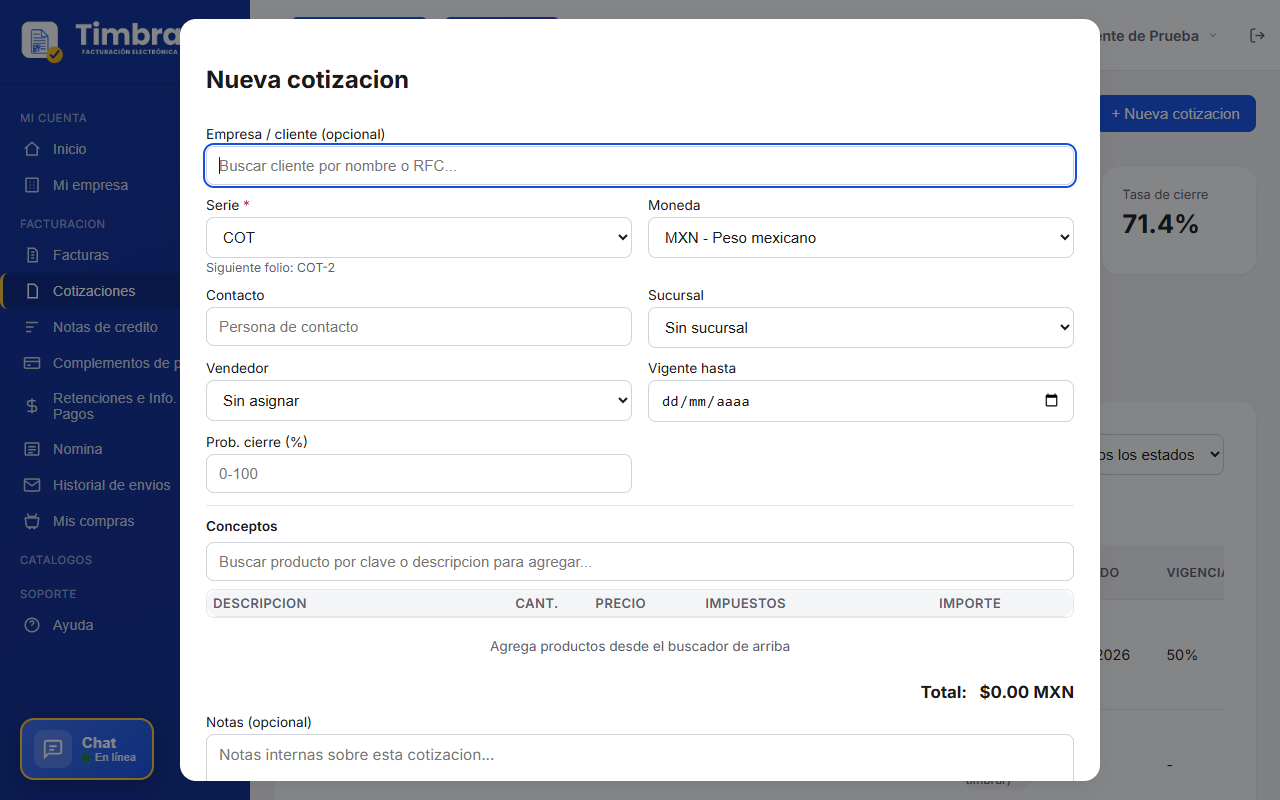Click the dollar icon beside Retenciones e Info.
1280x800 pixels.
point(32,406)
